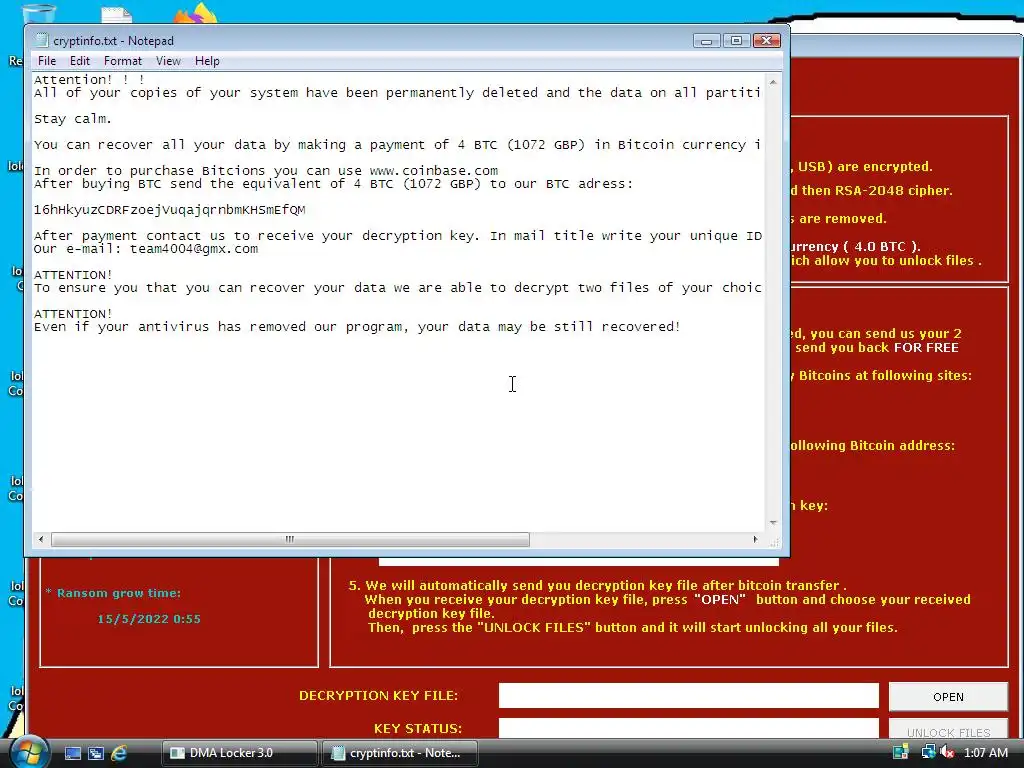This screenshot has height=768, width=1024.
Task: Click the BTC address line in Notepad
Action: [x=169, y=210]
